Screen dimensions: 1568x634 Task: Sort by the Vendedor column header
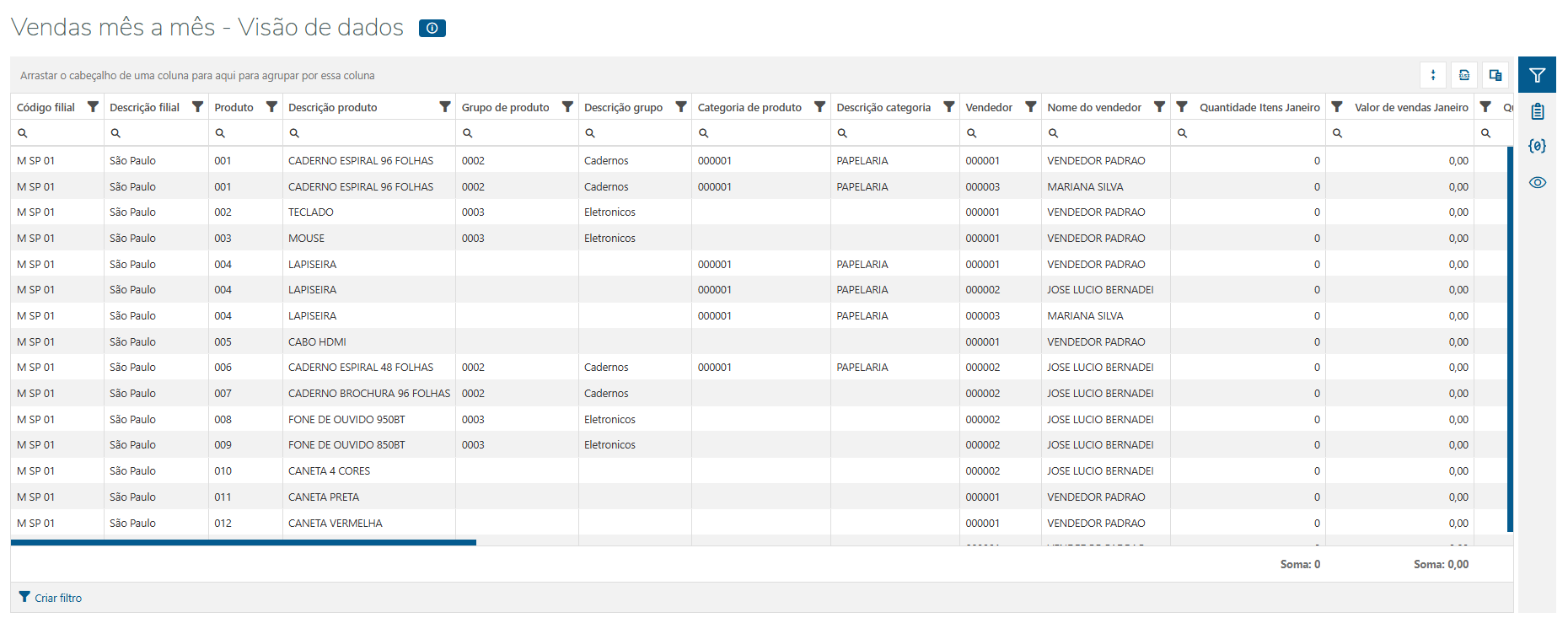(989, 107)
